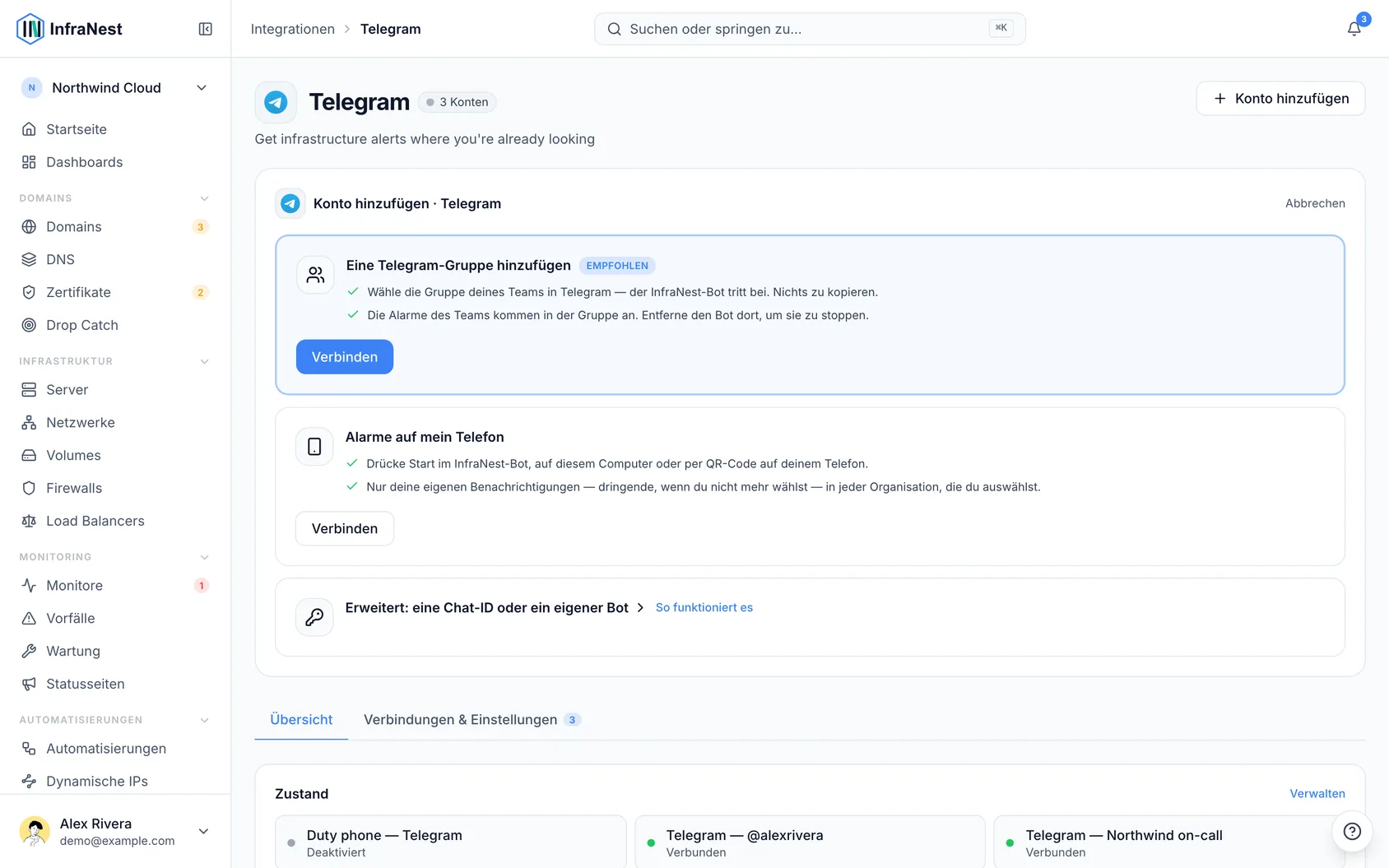Collapse the AUTOMATISIERUNGEN sidebar group

click(x=205, y=720)
